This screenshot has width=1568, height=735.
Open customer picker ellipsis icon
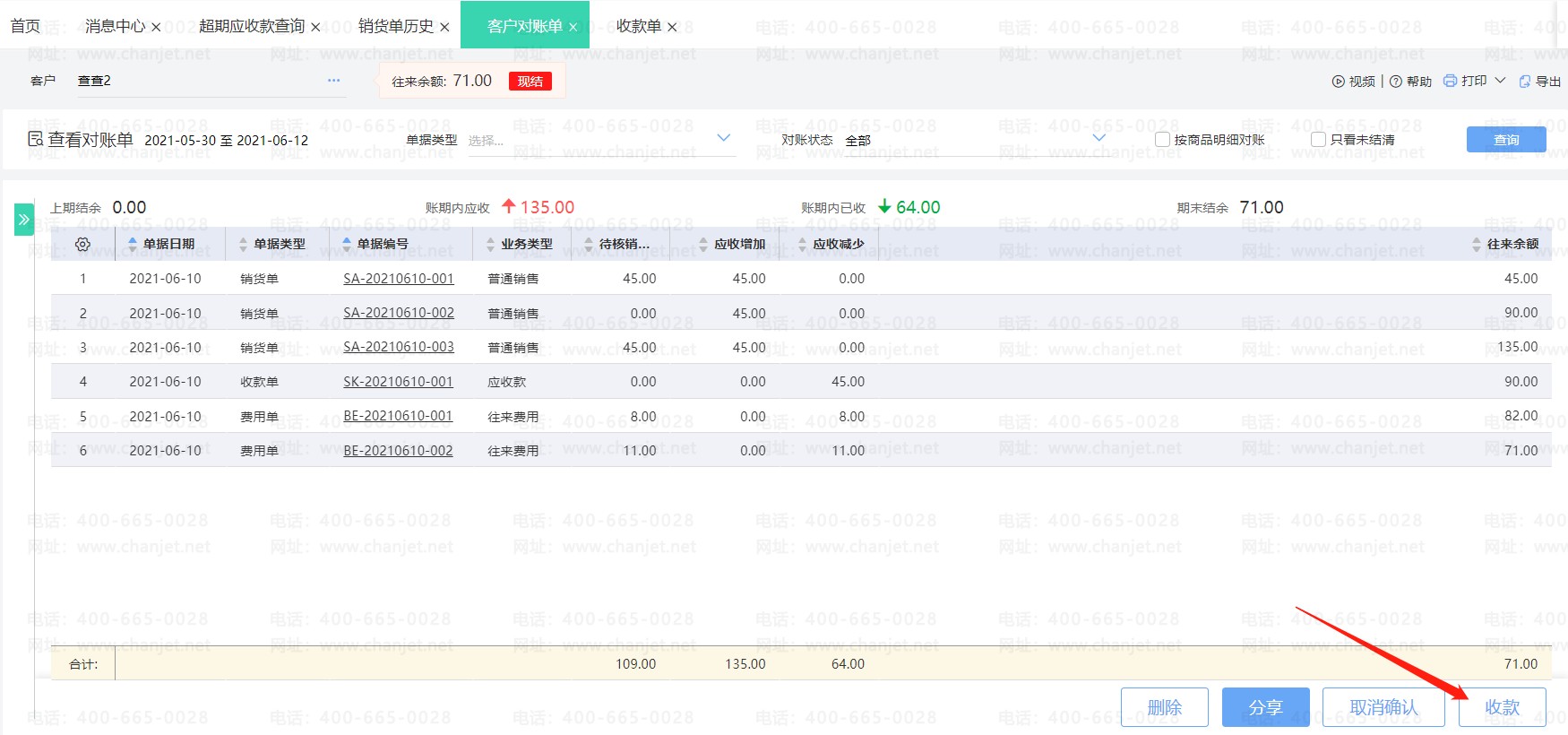pyautogui.click(x=333, y=81)
